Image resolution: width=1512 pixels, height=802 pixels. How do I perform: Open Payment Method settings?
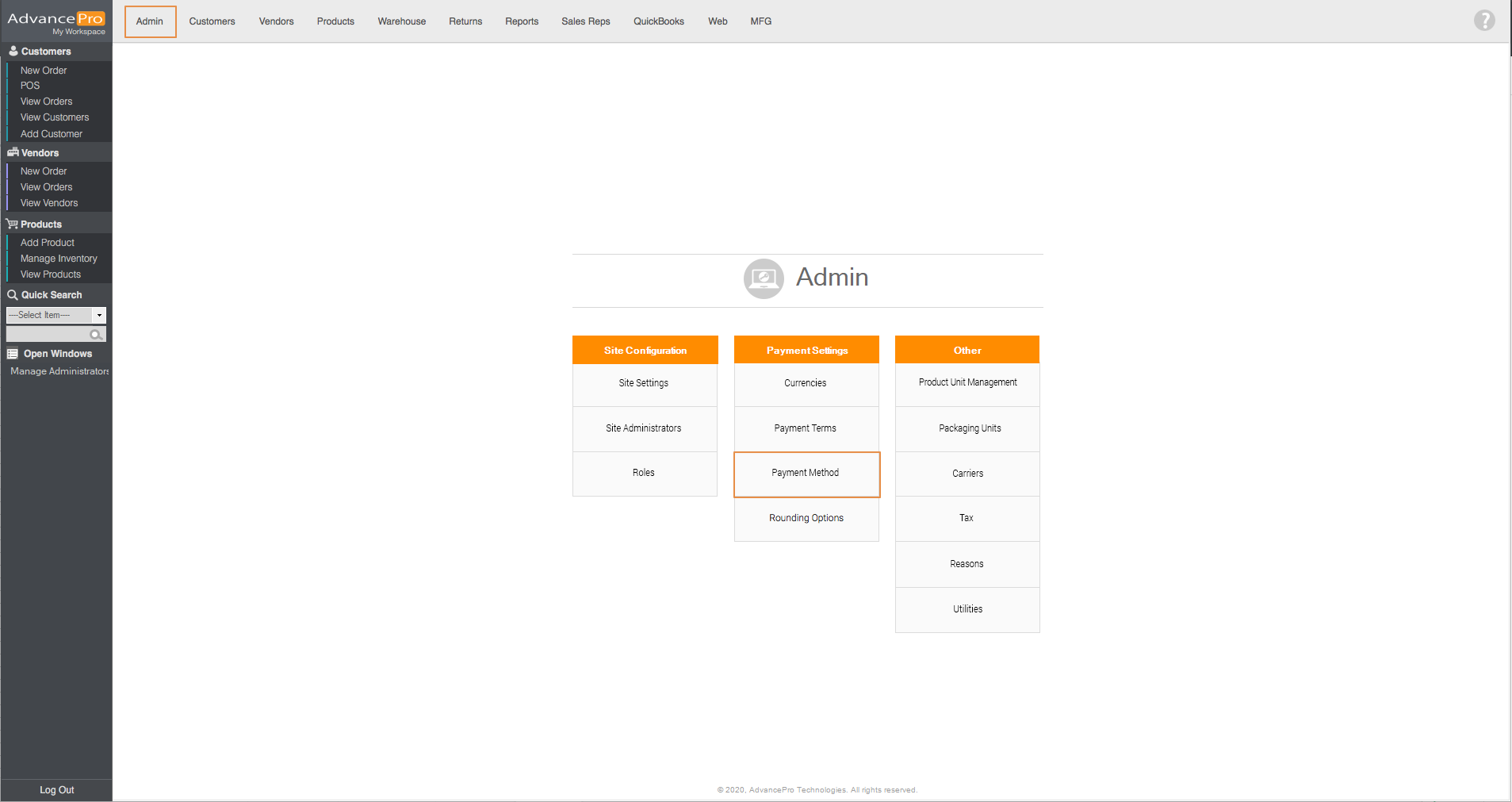(806, 474)
